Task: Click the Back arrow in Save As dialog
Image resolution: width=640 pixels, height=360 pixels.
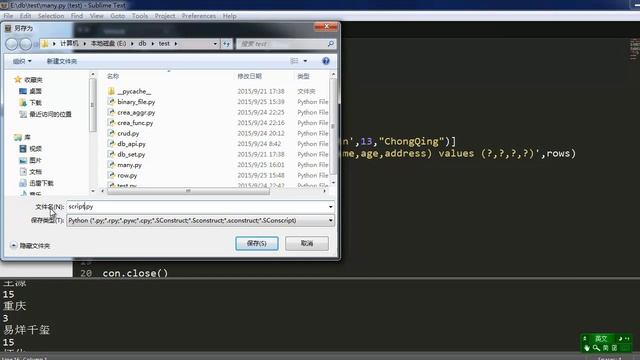Action: pyautogui.click(x=12, y=44)
